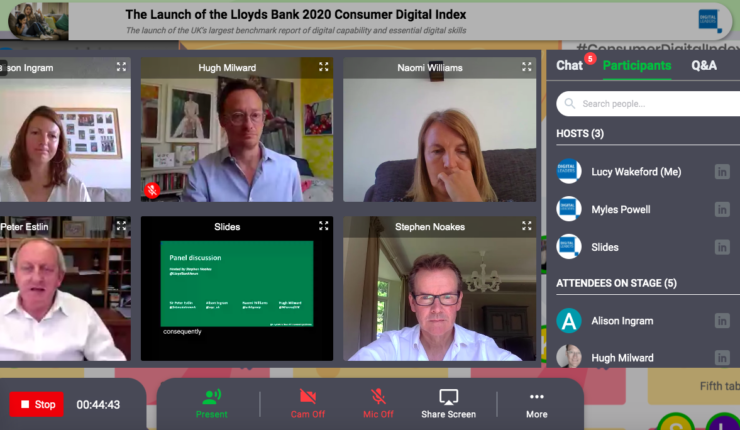Image resolution: width=740 pixels, height=430 pixels.
Task: Select Hugh Milward in attendees list
Action: [622, 358]
